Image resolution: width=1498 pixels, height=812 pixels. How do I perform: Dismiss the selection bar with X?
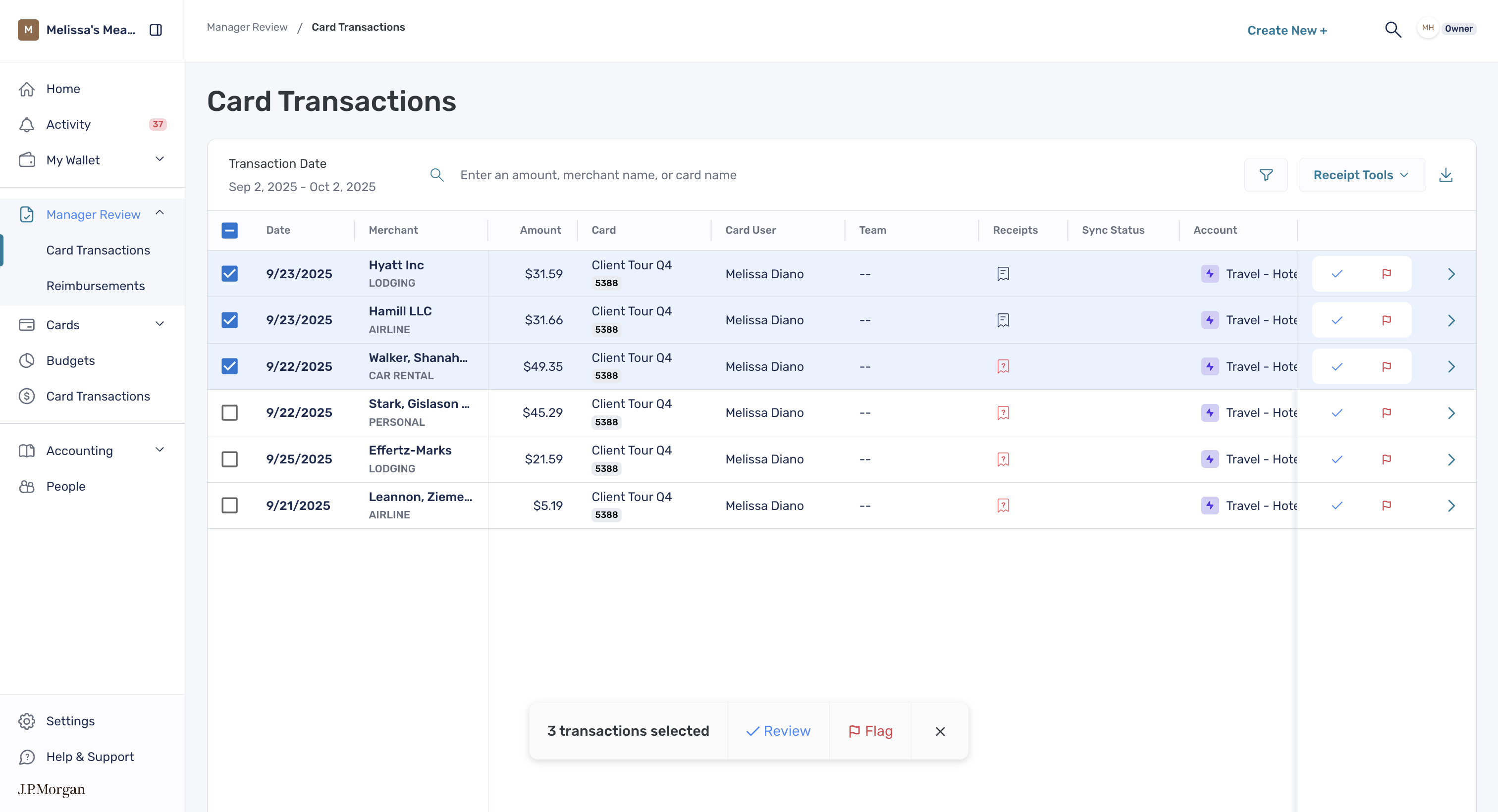pyautogui.click(x=940, y=732)
